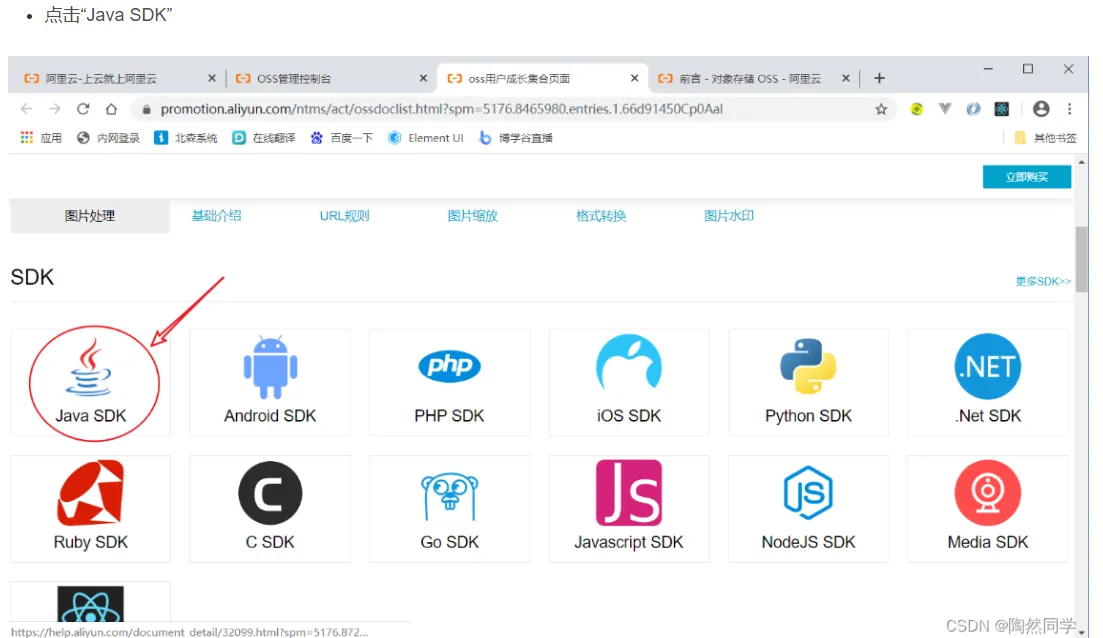
Task: Switch to the 前言 - 对象存储 OSS tab
Action: point(753,78)
